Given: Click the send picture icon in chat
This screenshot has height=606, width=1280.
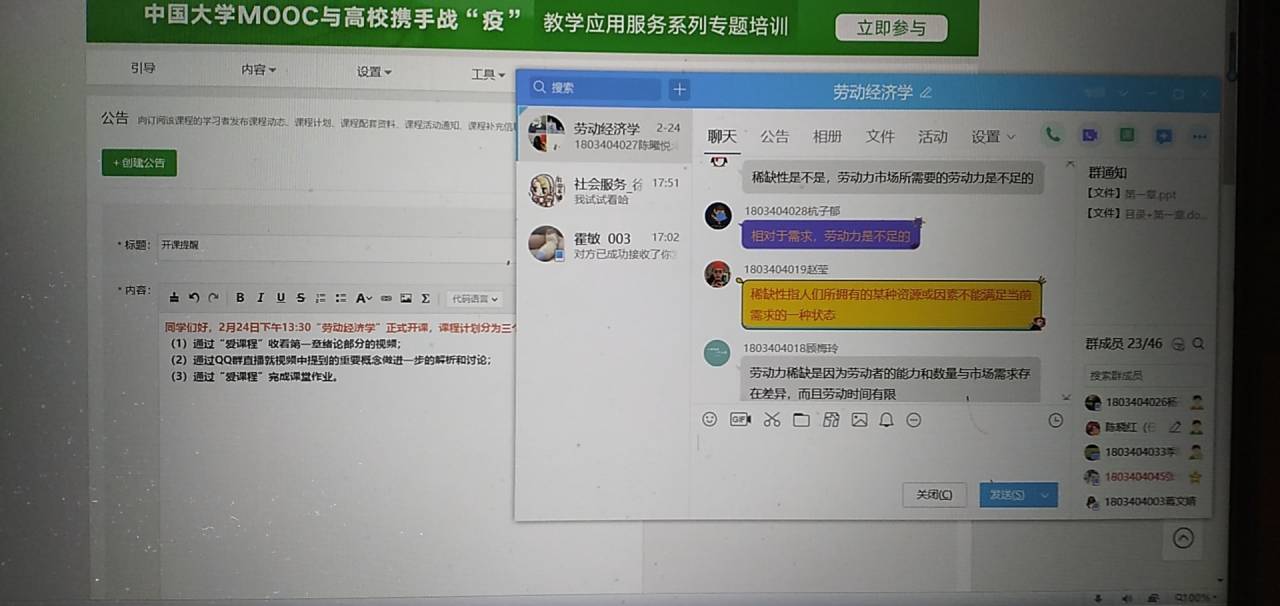Looking at the screenshot, I should click(859, 420).
